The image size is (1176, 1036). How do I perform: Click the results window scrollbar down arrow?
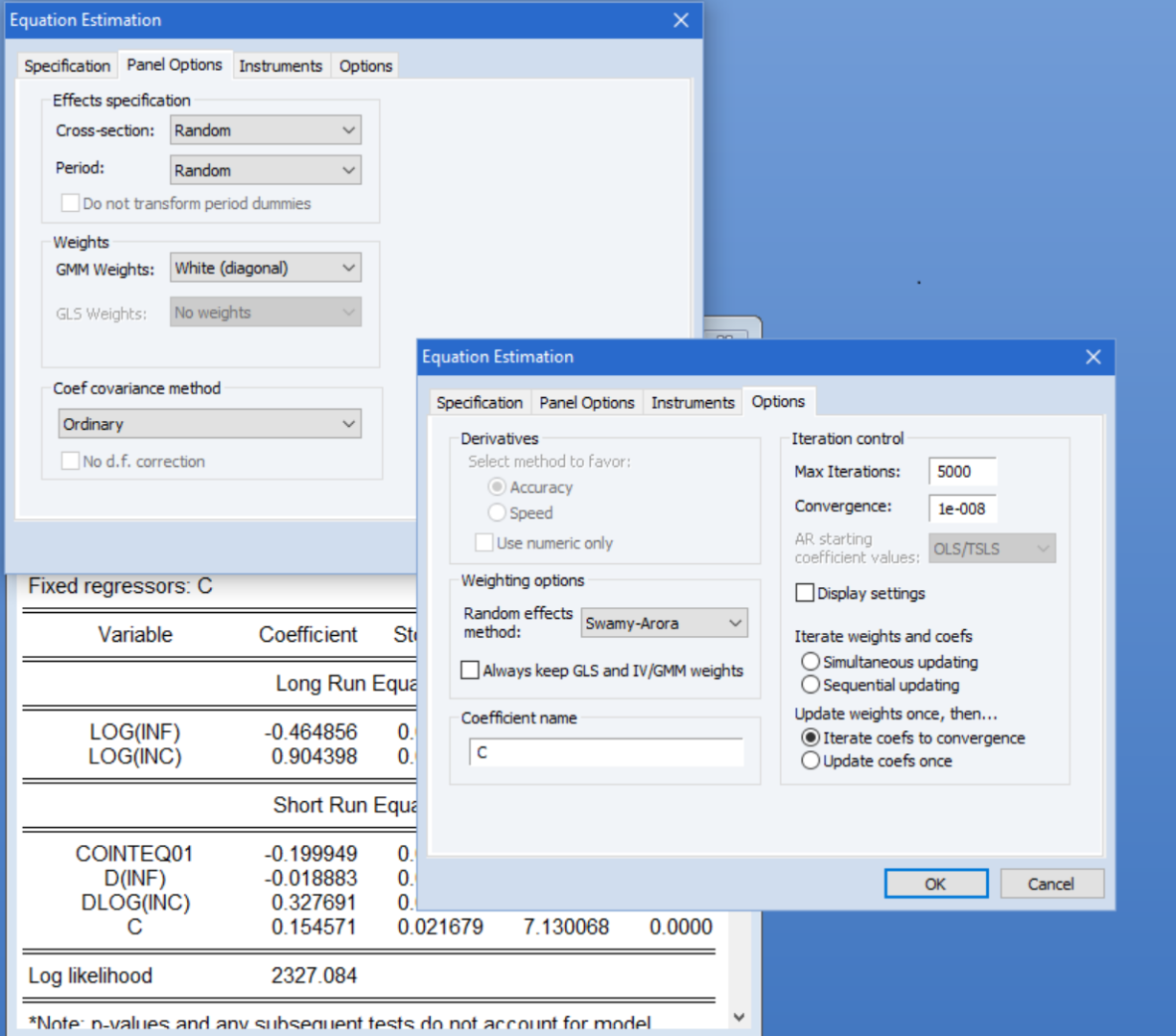[739, 1017]
